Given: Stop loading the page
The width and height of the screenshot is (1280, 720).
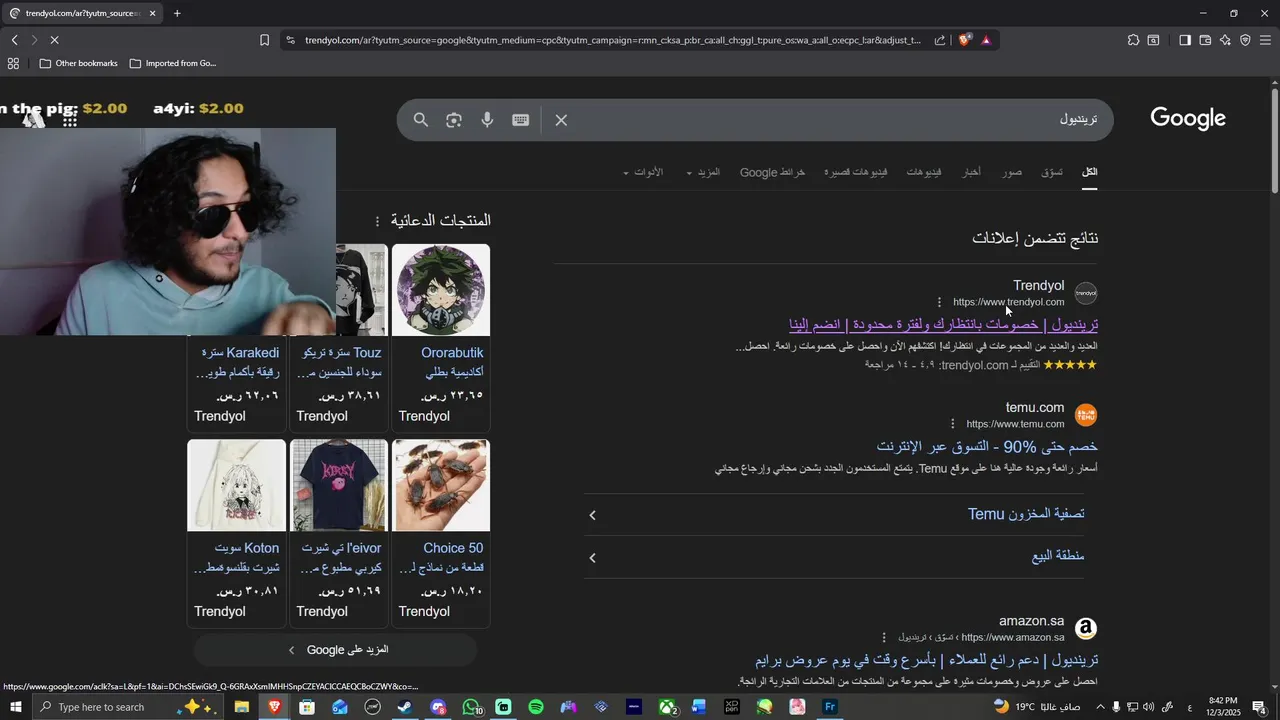Looking at the screenshot, I should 54,40.
